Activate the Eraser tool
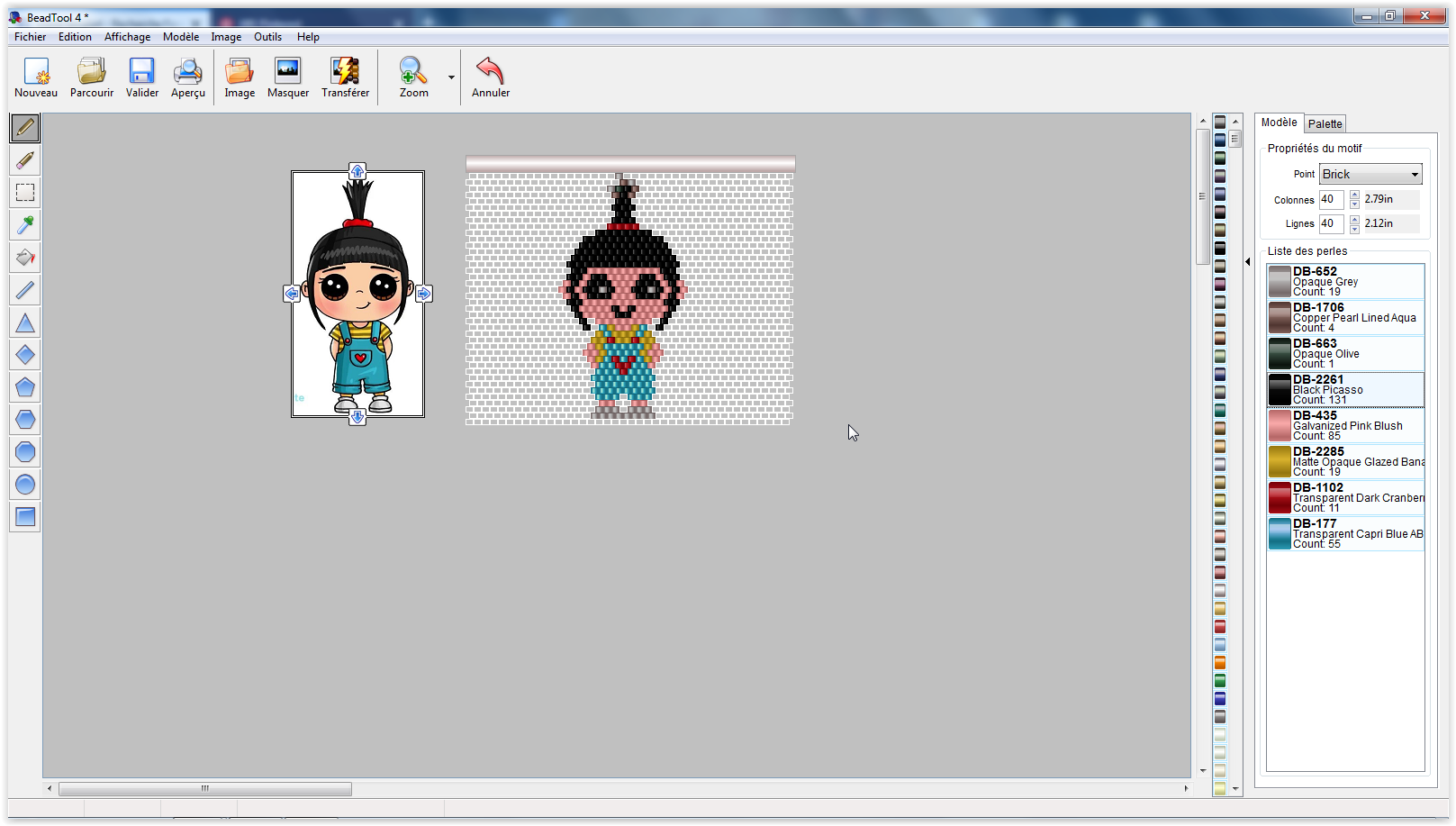Image resolution: width=1456 pixels, height=826 pixels. pos(24,159)
